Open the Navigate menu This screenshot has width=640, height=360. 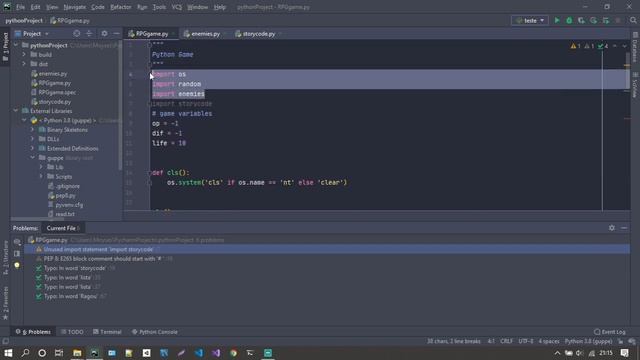pos(75,7)
